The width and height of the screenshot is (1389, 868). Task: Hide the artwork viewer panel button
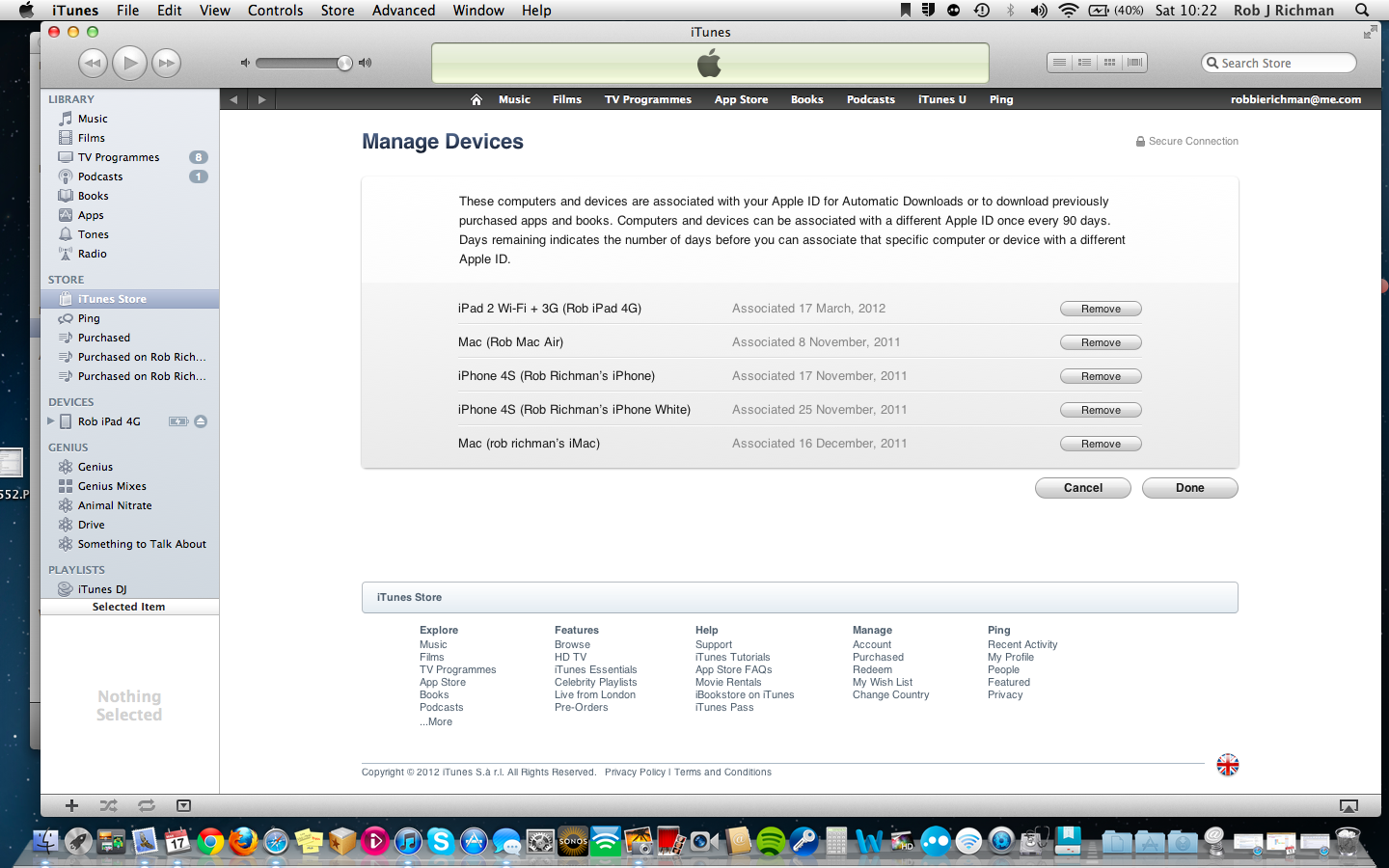pyautogui.click(x=184, y=805)
